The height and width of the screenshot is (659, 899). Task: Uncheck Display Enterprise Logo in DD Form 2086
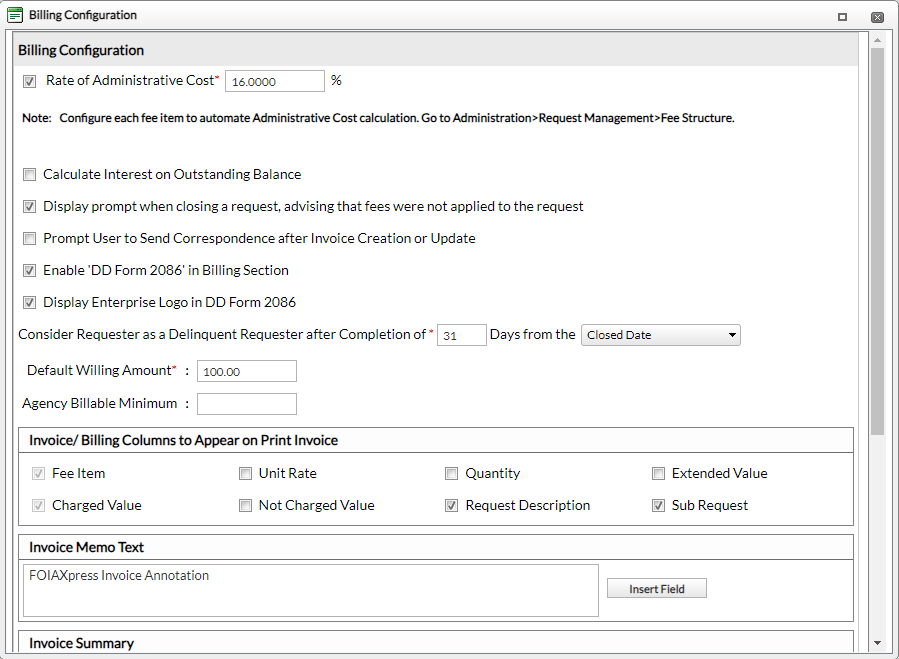pos(29,302)
